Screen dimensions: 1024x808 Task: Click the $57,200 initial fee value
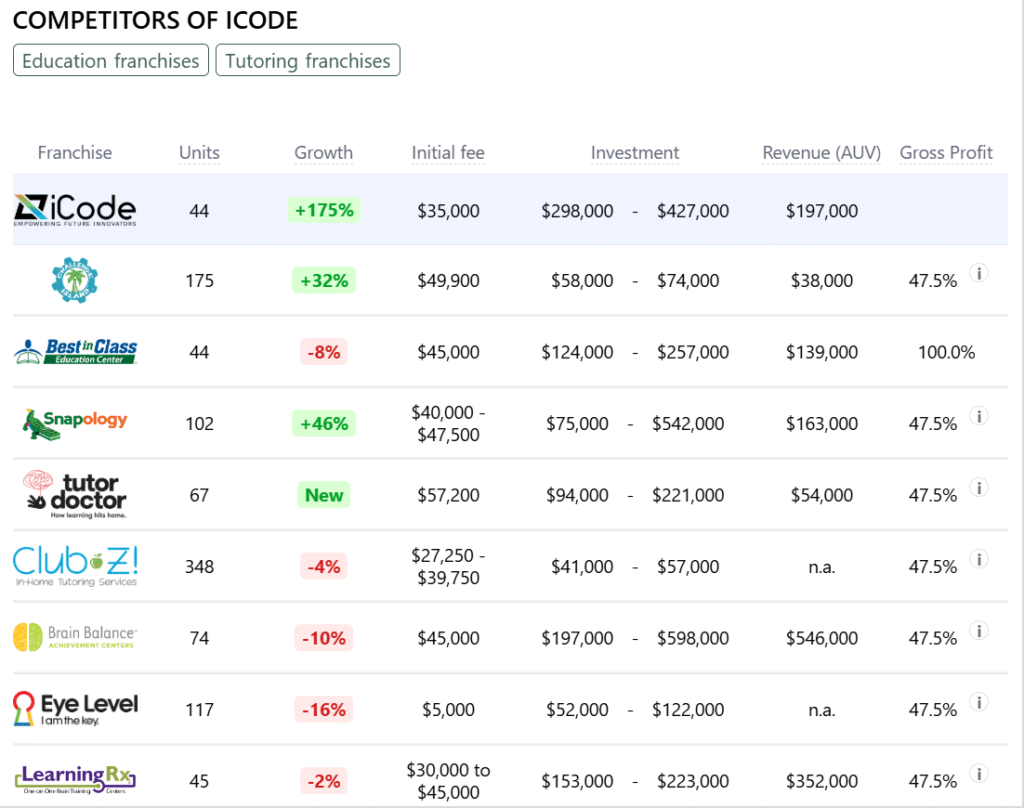click(448, 495)
